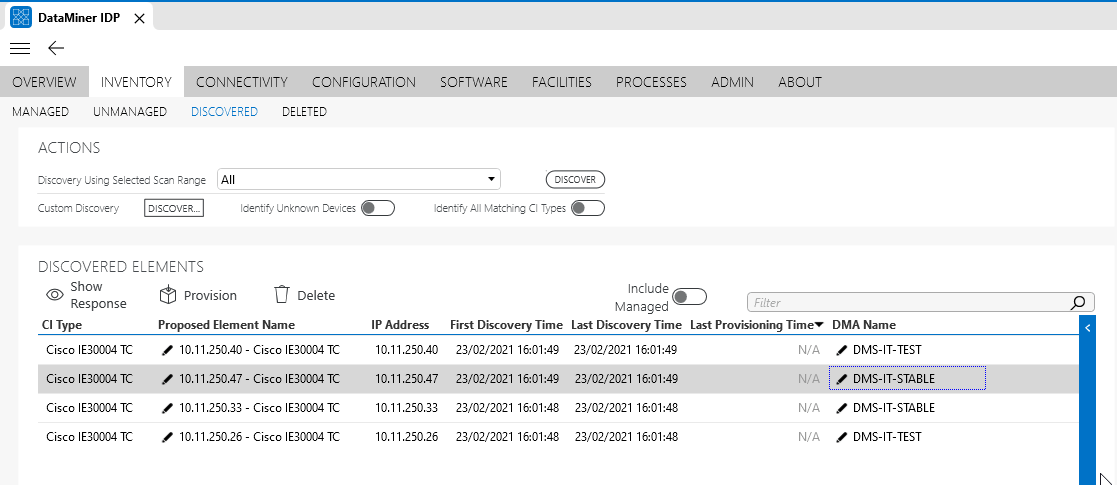Image resolution: width=1117 pixels, height=485 pixels.
Task: Open the FACILITIES tab
Action: pyautogui.click(x=561, y=82)
